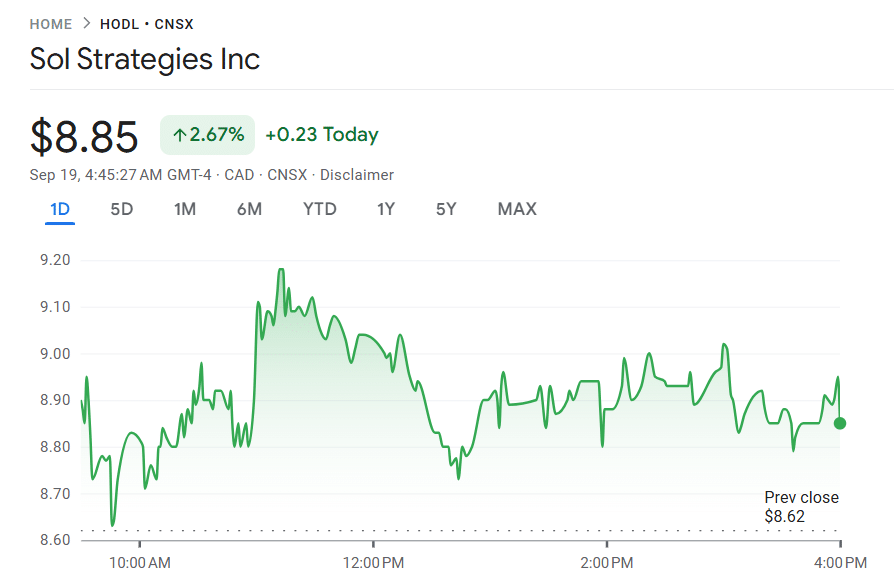
Task: Click the Prev close $8.62 label
Action: click(802, 507)
